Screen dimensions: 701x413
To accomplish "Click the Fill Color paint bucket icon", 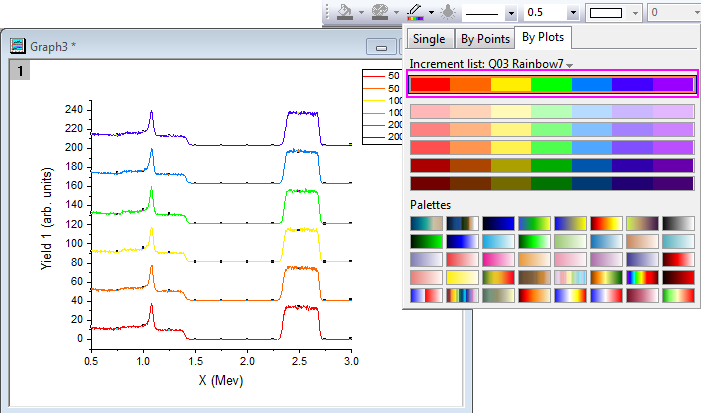I will (x=344, y=12).
